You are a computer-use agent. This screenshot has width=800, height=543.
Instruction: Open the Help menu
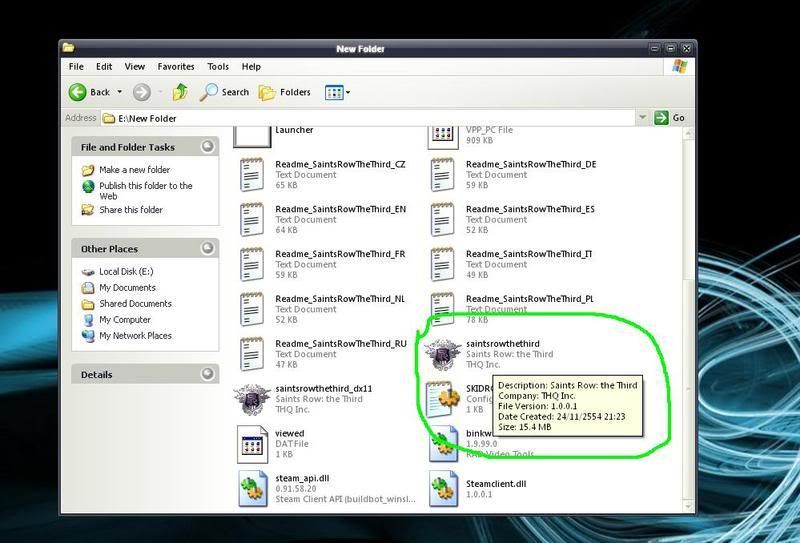coord(251,66)
